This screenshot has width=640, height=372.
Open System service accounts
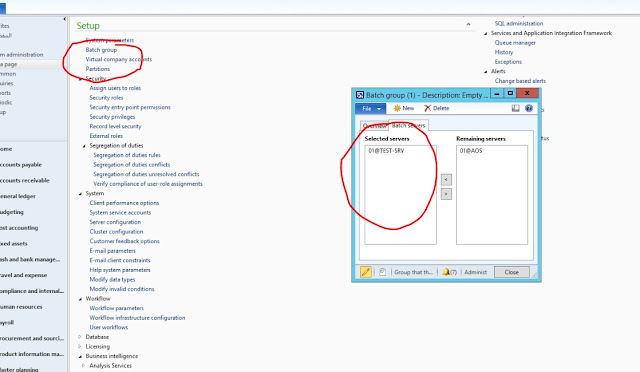click(x=120, y=213)
